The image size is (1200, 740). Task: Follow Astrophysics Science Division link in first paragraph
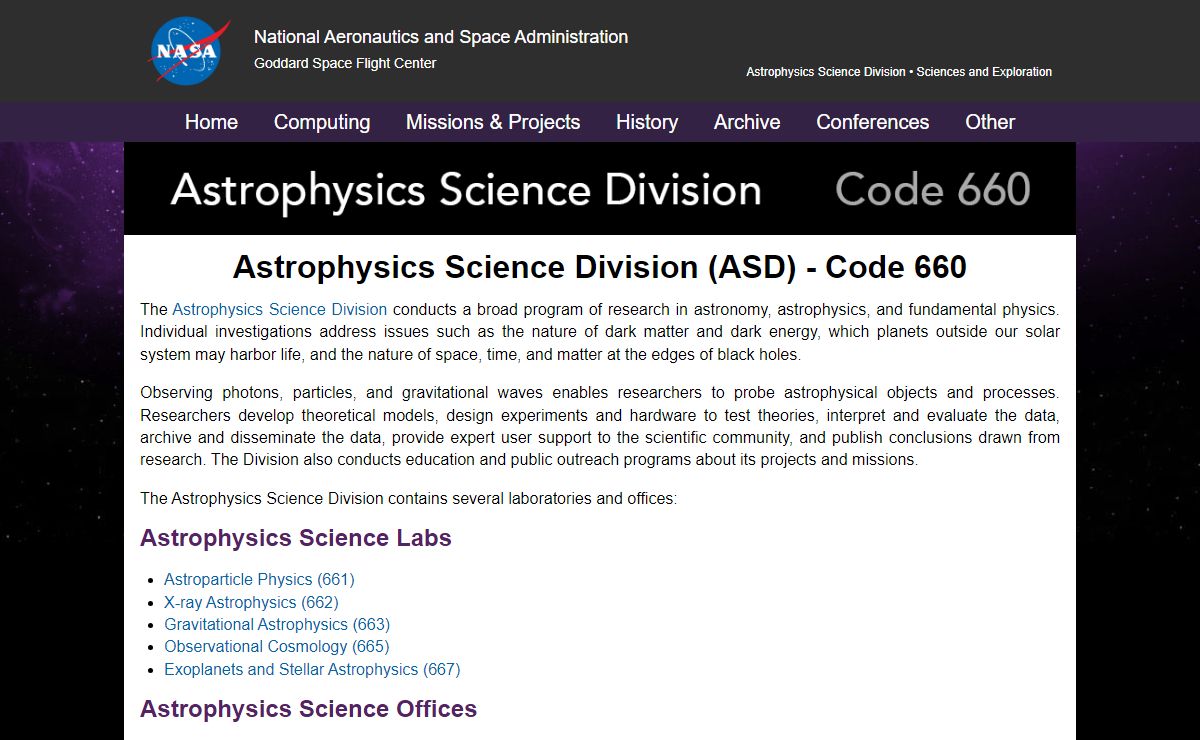point(280,309)
